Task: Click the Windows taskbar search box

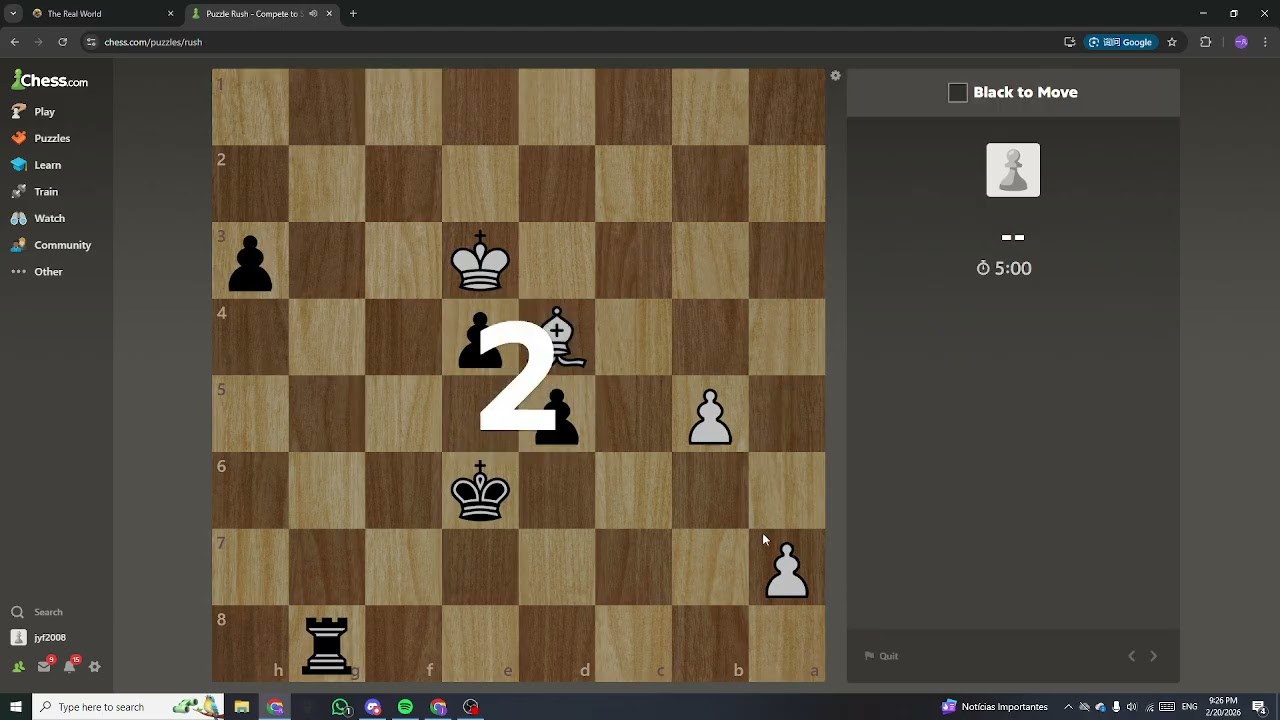Action: (130, 707)
